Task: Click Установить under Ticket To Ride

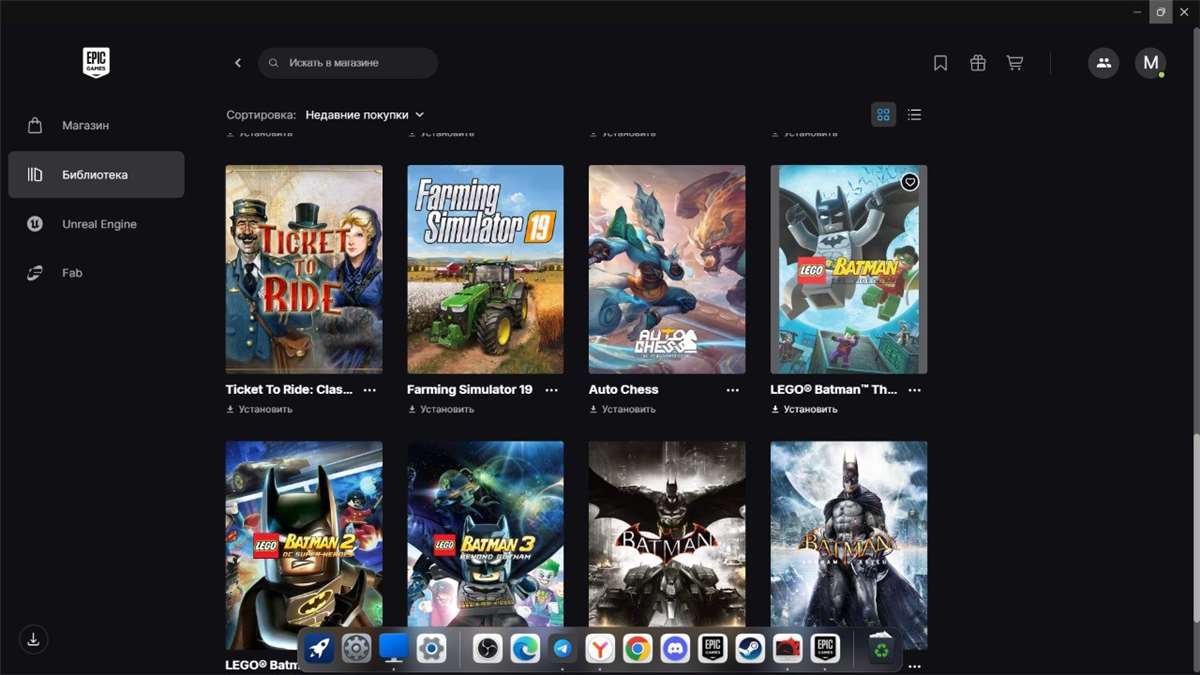Action: point(260,409)
